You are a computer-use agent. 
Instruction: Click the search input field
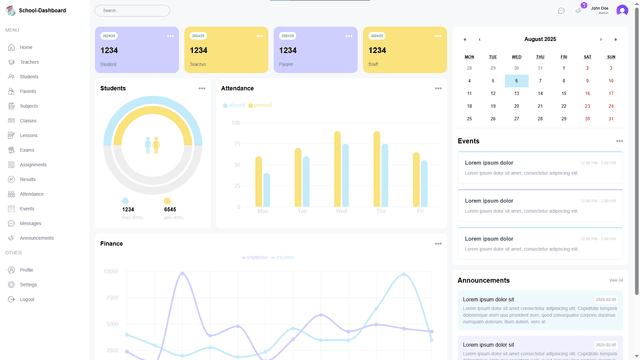pyautogui.click(x=132, y=11)
